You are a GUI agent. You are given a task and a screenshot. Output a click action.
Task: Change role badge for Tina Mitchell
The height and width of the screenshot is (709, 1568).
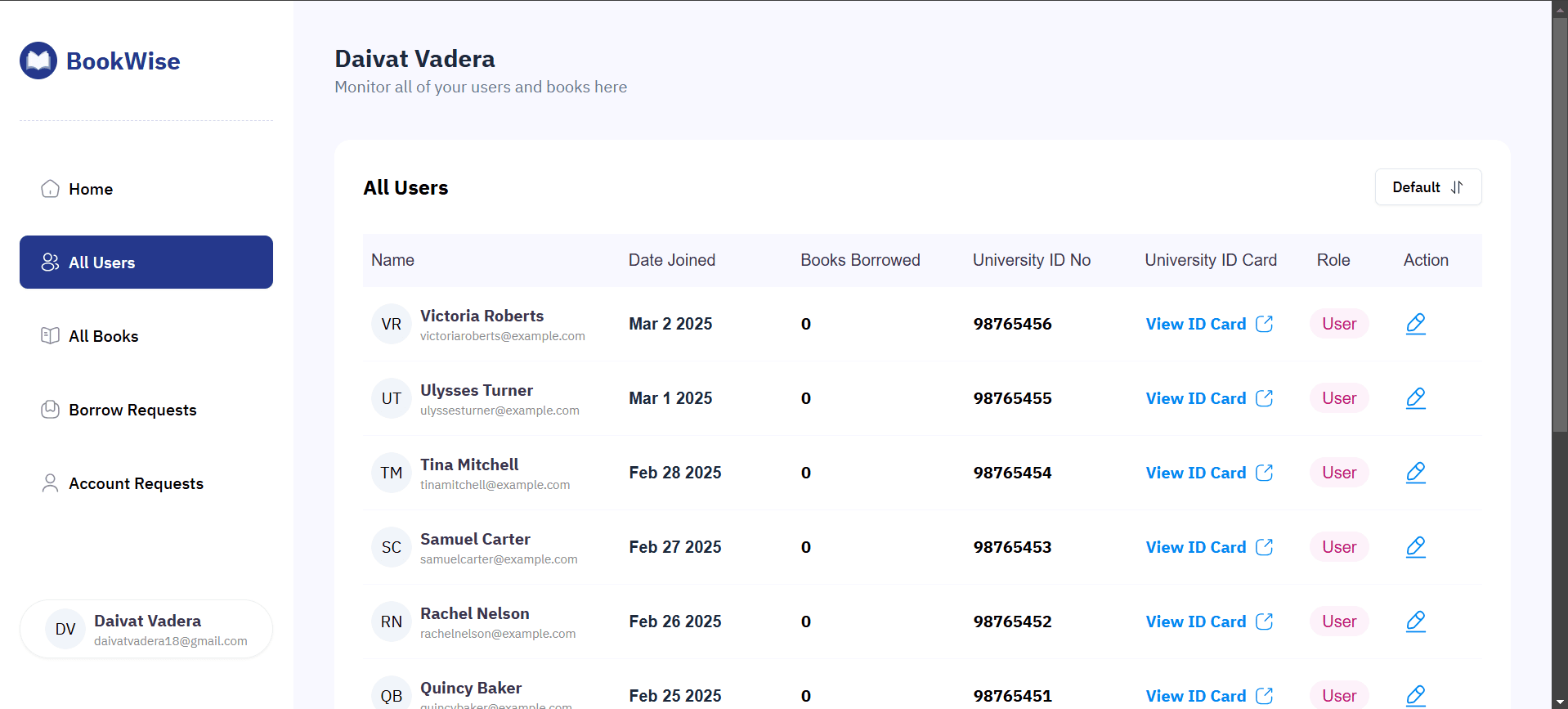1338,473
